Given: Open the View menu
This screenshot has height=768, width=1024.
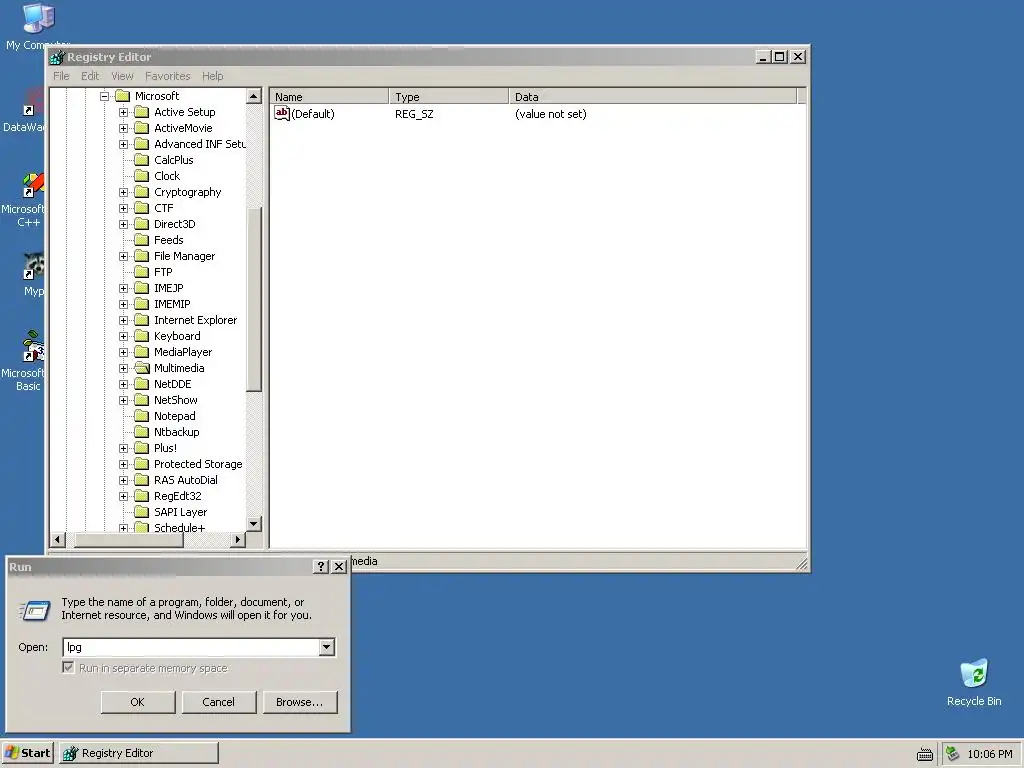Looking at the screenshot, I should (x=122, y=76).
